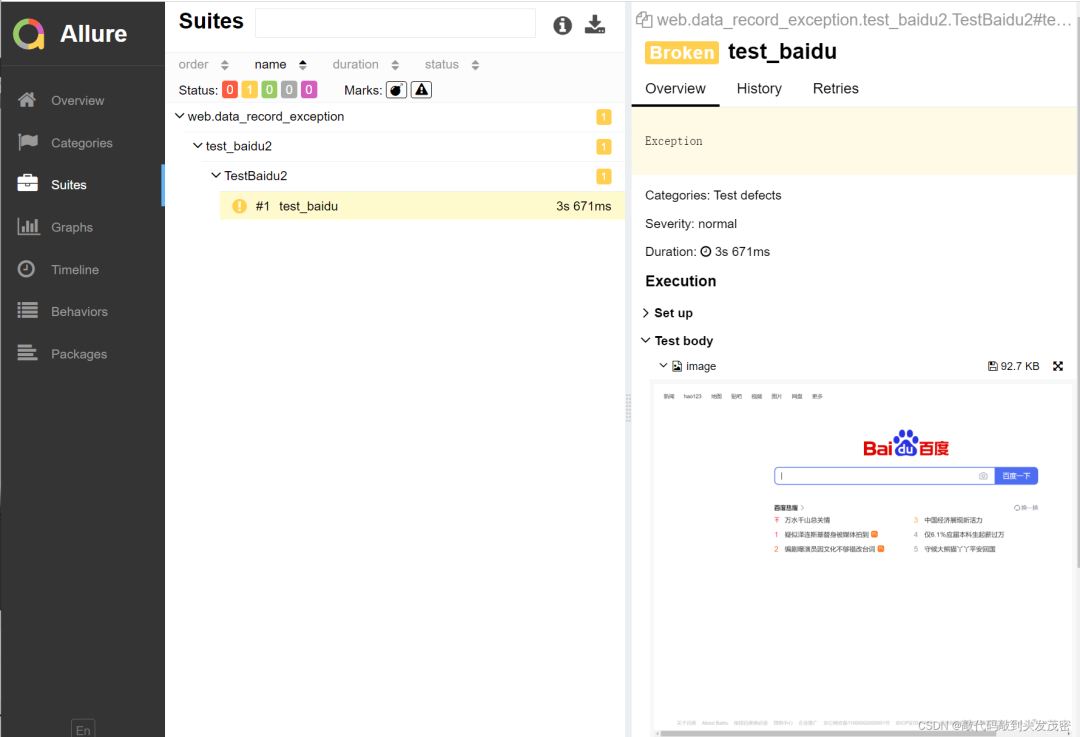Open Graphs in the sidebar menu
Image resolution: width=1080 pixels, height=737 pixels.
pos(72,227)
